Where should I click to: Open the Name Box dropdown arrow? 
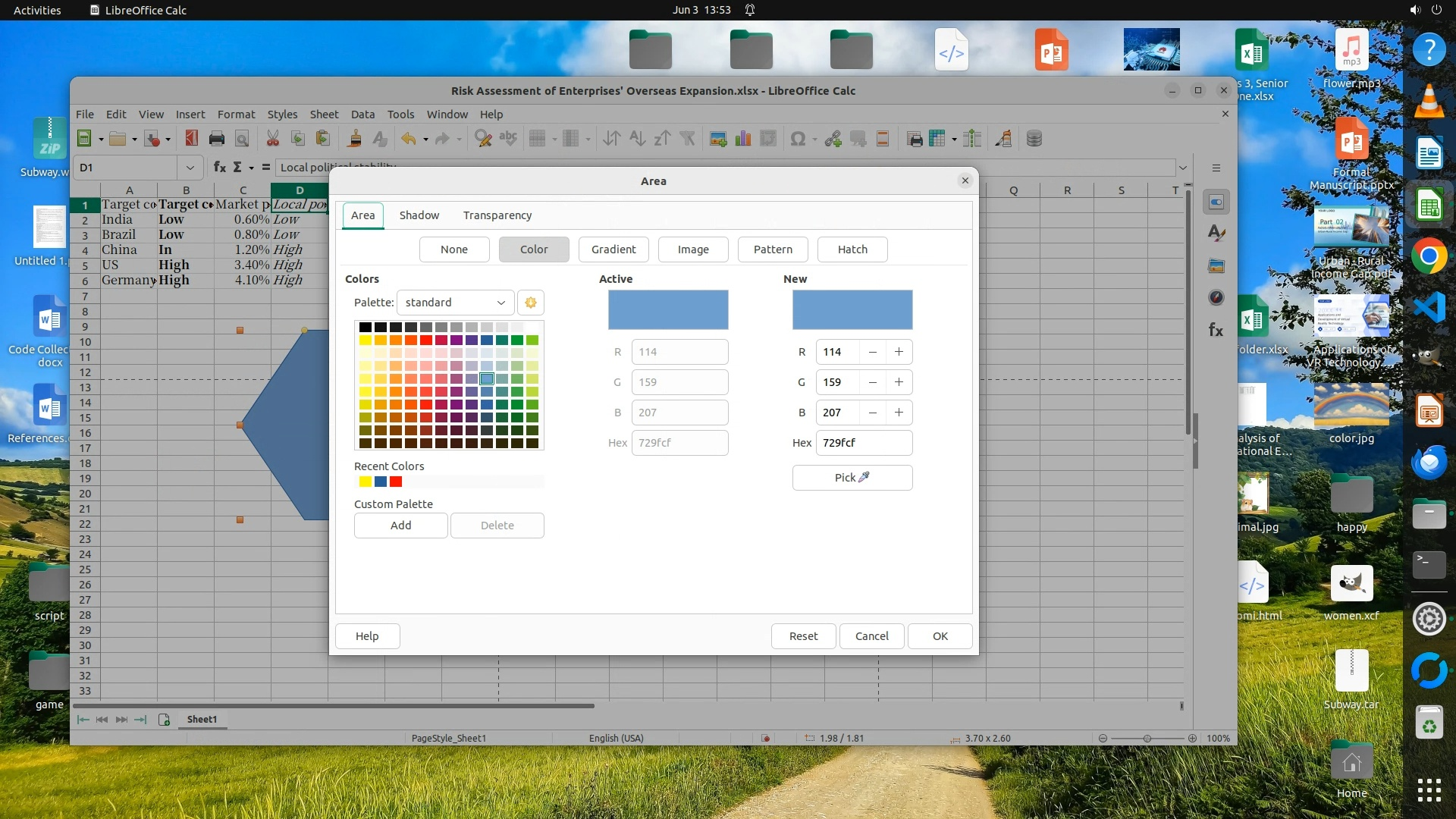pos(190,168)
